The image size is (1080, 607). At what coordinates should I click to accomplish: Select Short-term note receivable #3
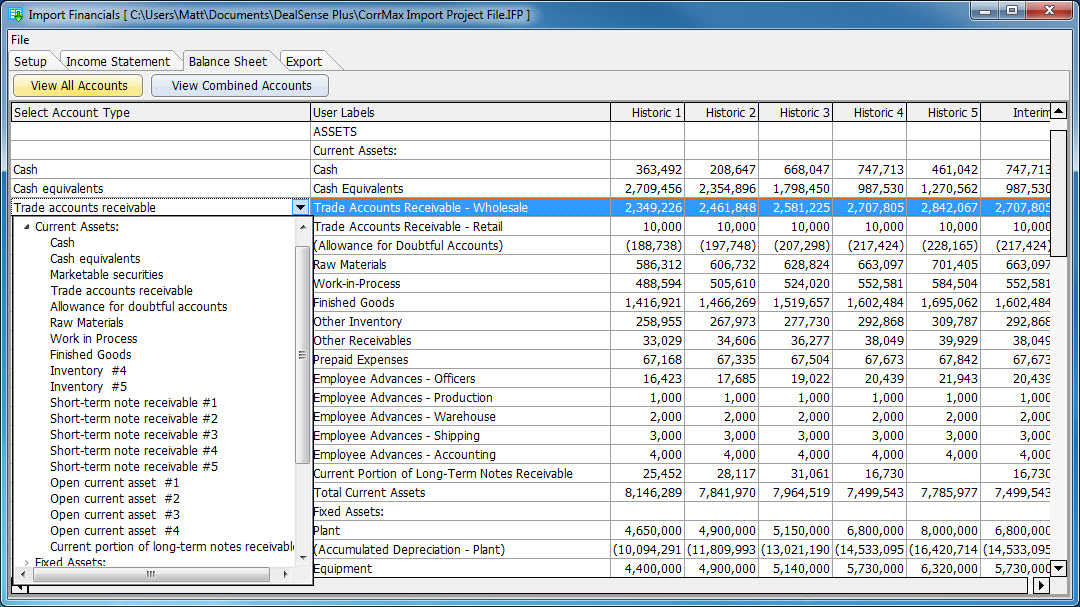pyautogui.click(x=133, y=434)
